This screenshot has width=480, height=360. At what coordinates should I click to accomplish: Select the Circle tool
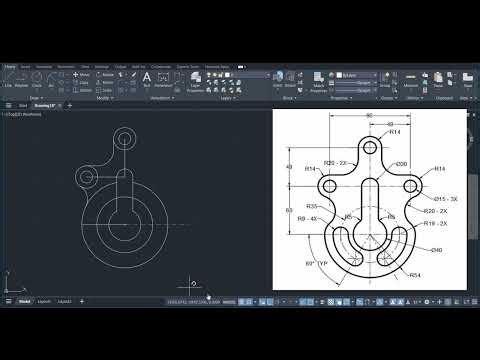click(x=37, y=80)
